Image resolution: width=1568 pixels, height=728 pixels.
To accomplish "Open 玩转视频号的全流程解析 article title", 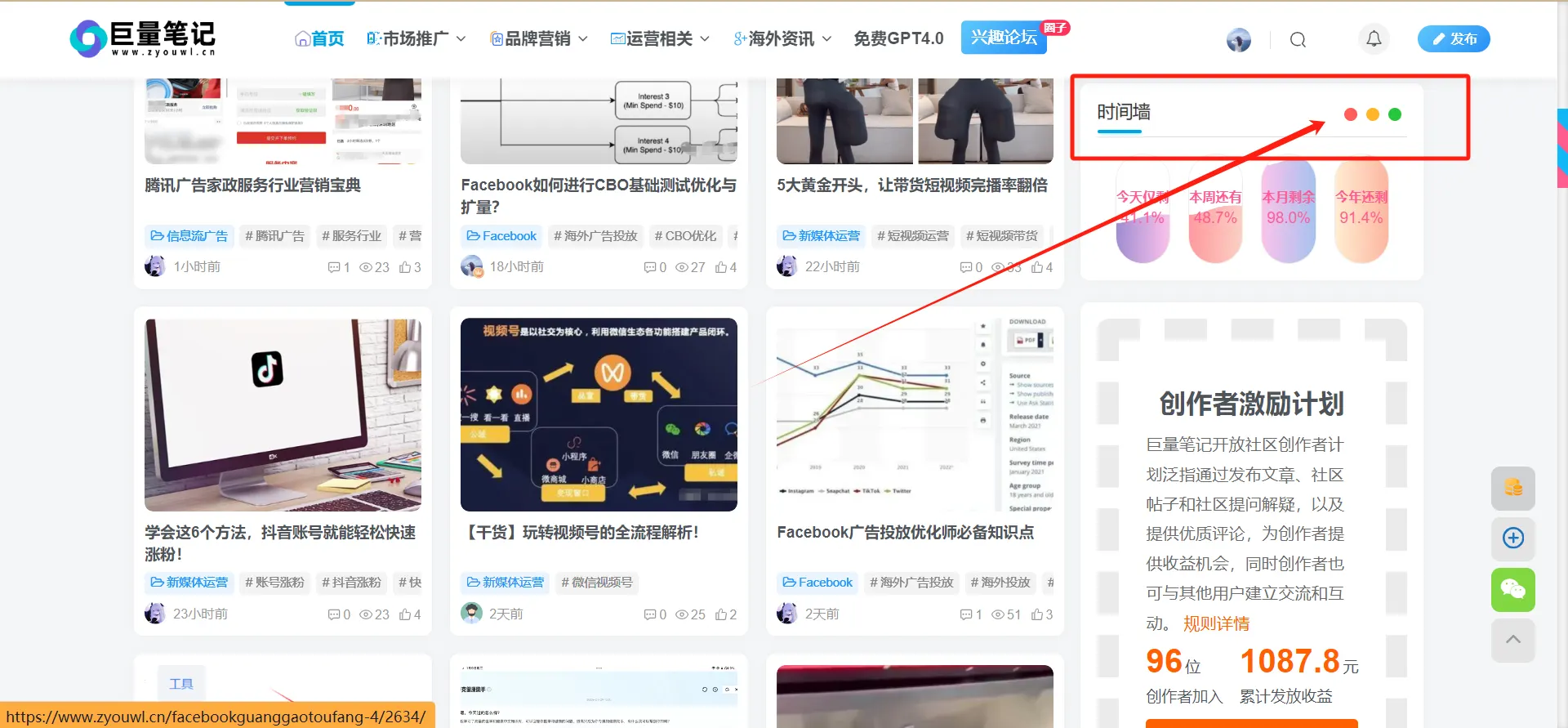I will (x=580, y=533).
